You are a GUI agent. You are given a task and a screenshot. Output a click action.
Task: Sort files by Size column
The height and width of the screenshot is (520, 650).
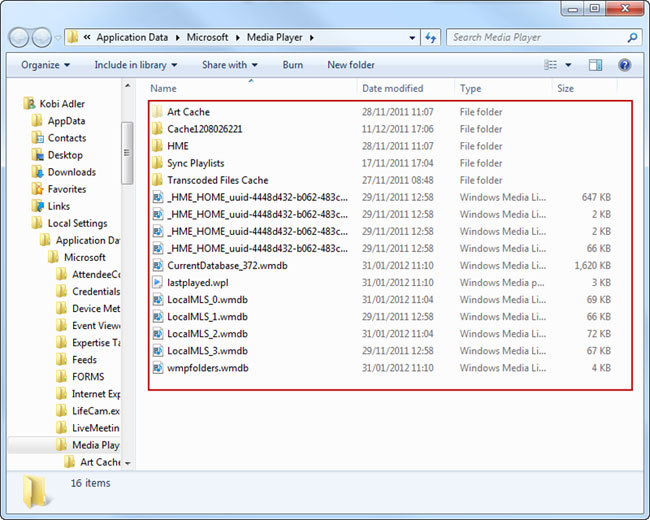565,89
